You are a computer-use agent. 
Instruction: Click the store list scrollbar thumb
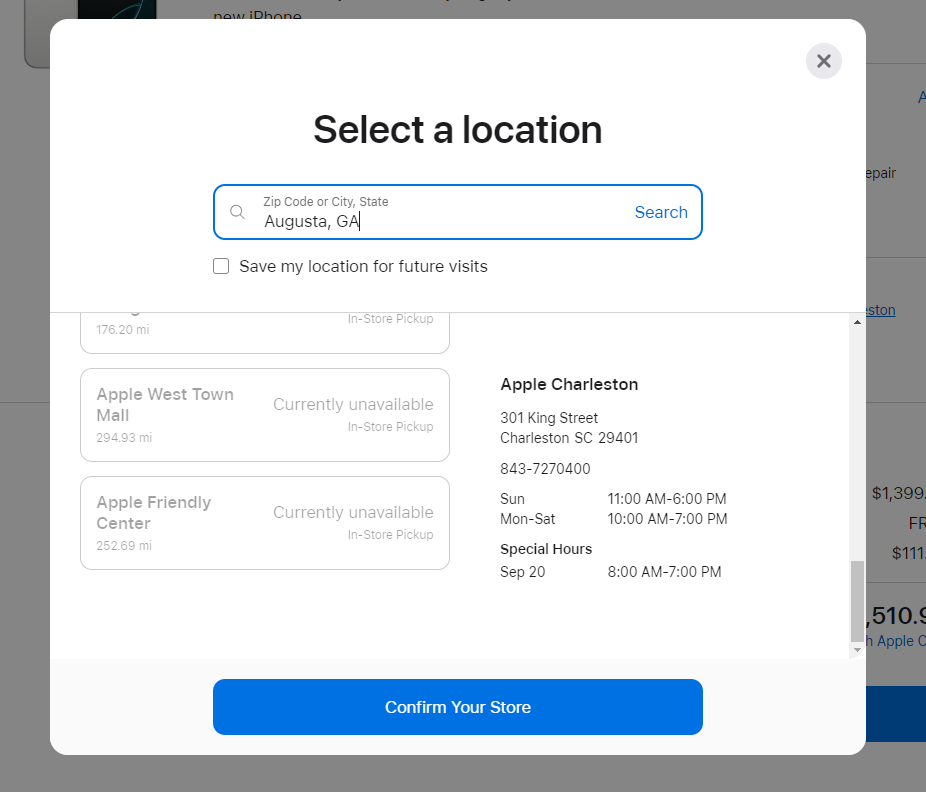click(x=857, y=601)
